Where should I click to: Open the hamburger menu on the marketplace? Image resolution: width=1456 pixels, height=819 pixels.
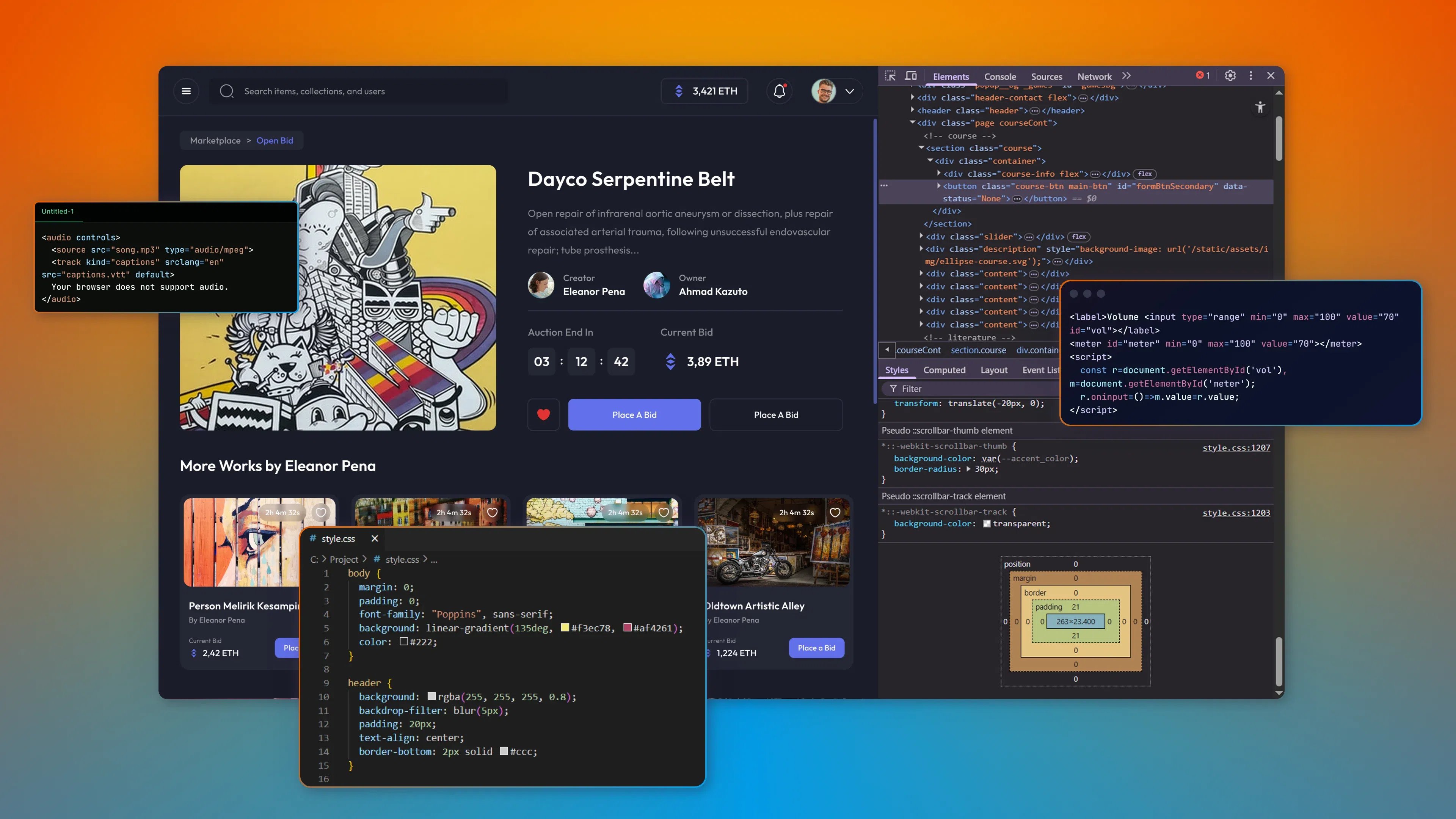point(187,91)
